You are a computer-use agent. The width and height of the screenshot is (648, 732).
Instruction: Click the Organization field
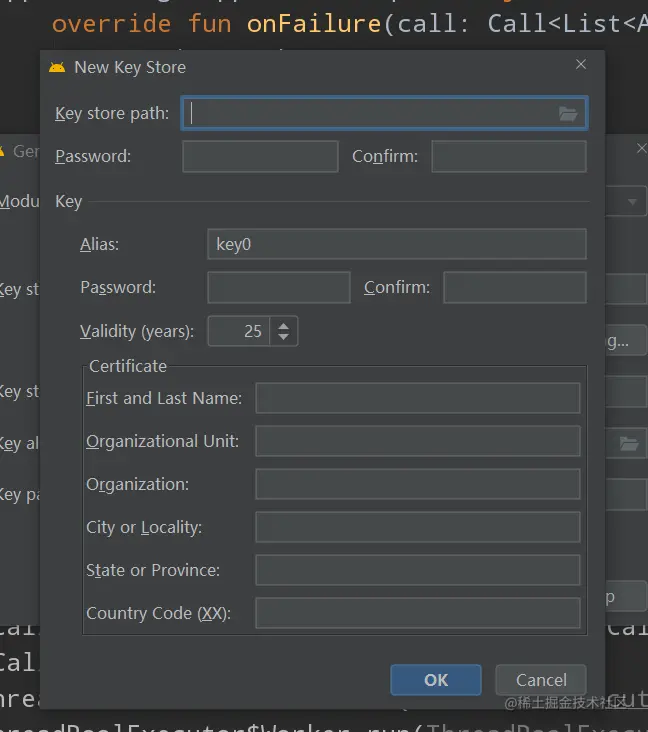(x=418, y=484)
